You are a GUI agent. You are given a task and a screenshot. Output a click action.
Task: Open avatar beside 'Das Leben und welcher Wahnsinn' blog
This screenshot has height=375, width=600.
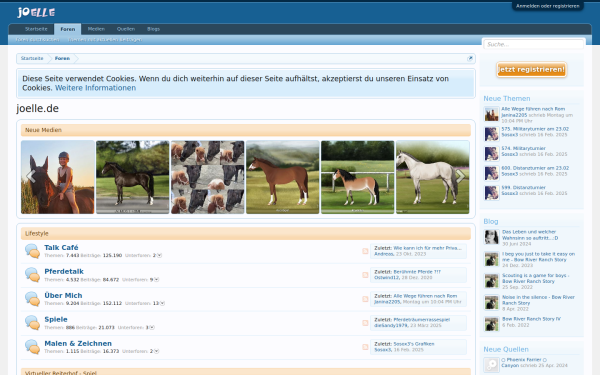(x=491, y=237)
